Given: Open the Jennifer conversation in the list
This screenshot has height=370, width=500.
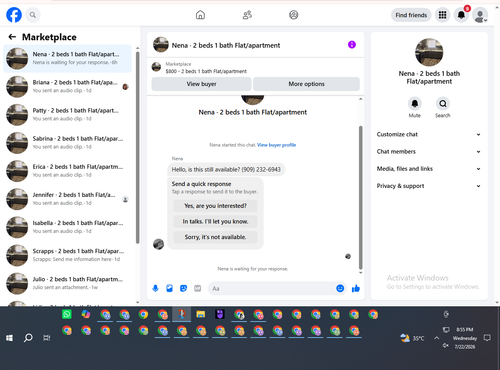Looking at the screenshot, I should pos(67,199).
